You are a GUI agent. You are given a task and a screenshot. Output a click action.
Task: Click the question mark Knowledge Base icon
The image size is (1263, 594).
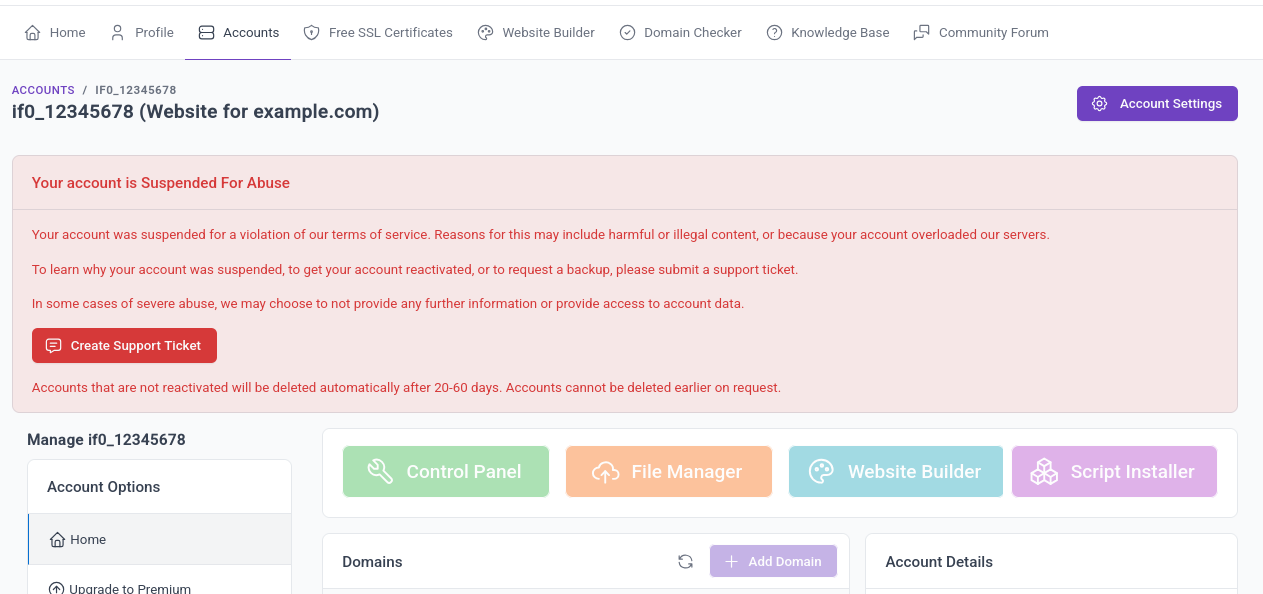tap(774, 33)
